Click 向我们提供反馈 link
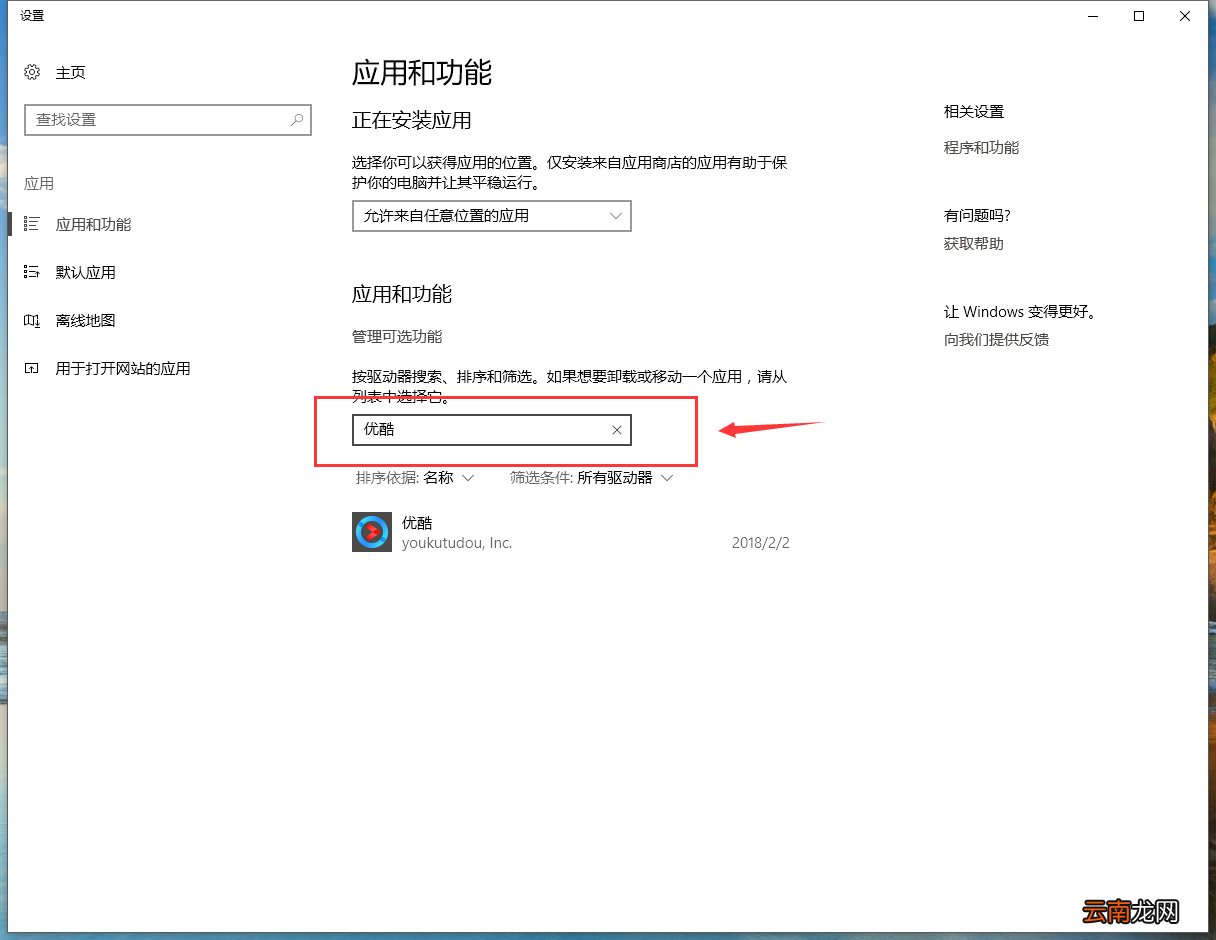This screenshot has height=940, width=1216. (x=997, y=339)
